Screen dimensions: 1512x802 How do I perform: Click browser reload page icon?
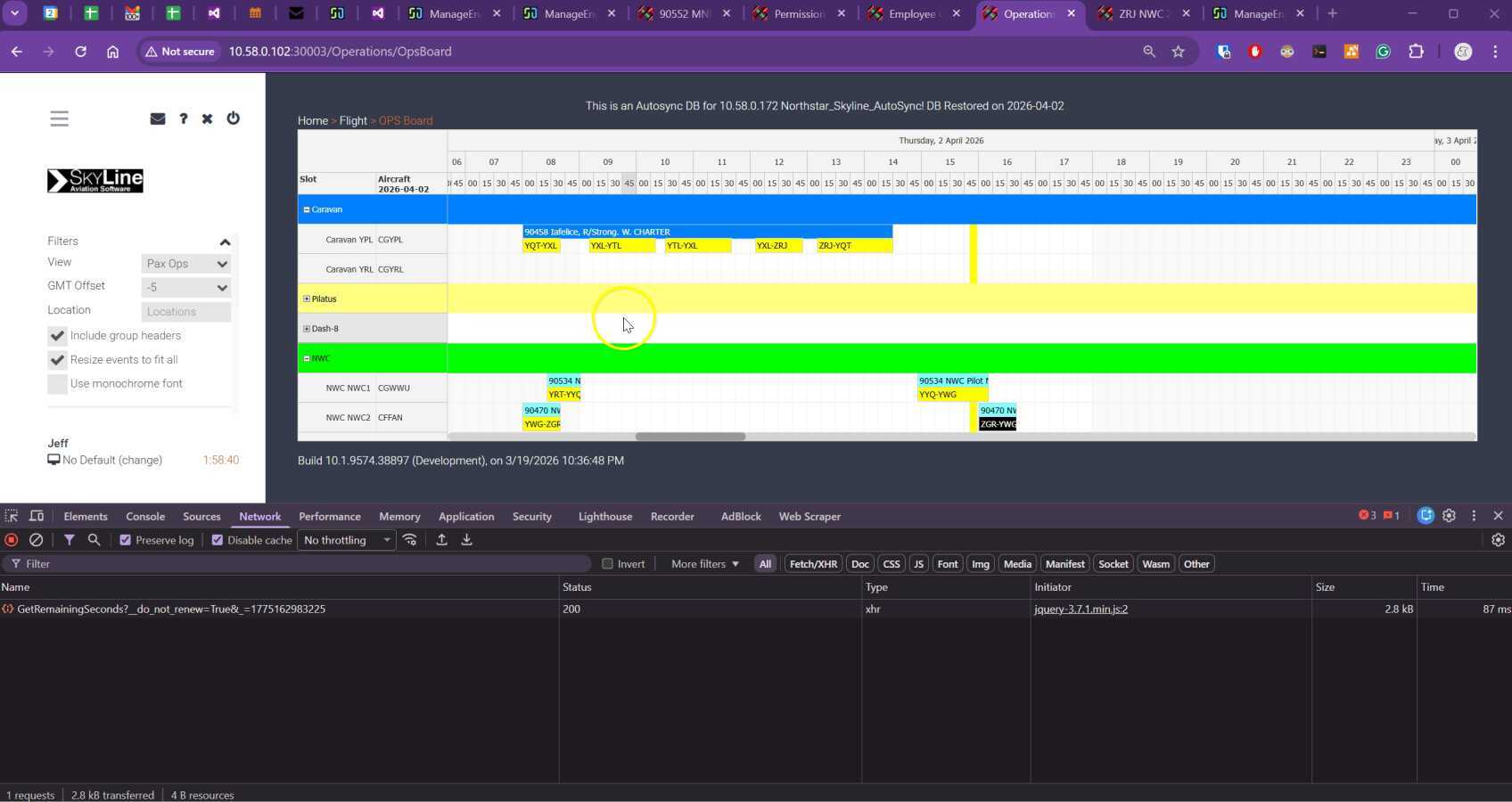point(80,52)
